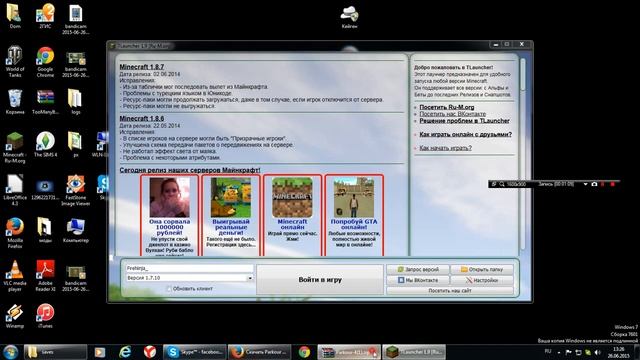Screen dimensions: 640x360
Task: Open the logs folder on desktop
Action: coord(75,102)
